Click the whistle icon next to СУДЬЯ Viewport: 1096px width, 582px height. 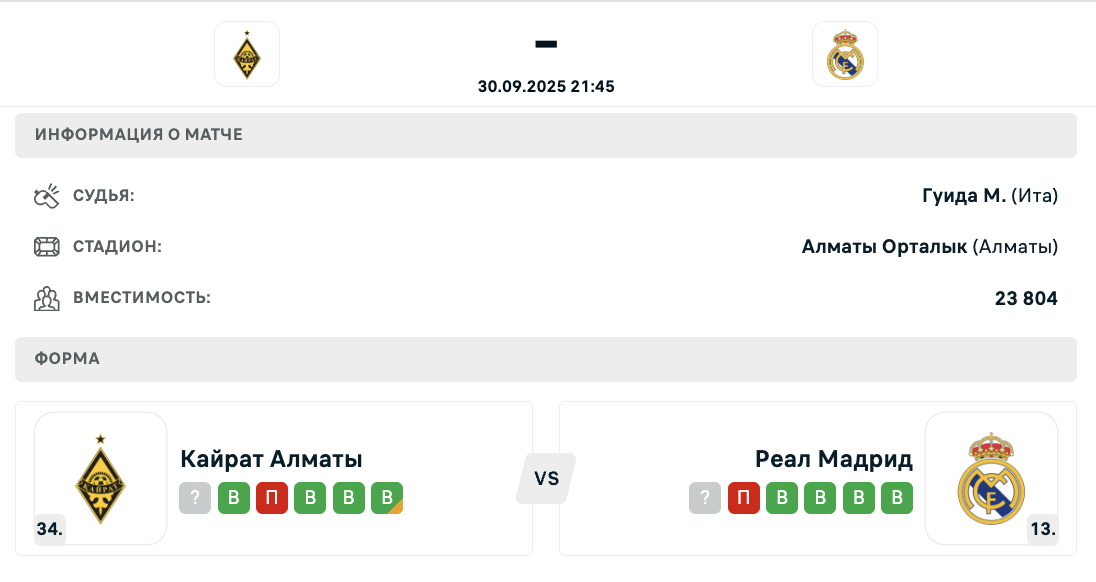[47, 196]
